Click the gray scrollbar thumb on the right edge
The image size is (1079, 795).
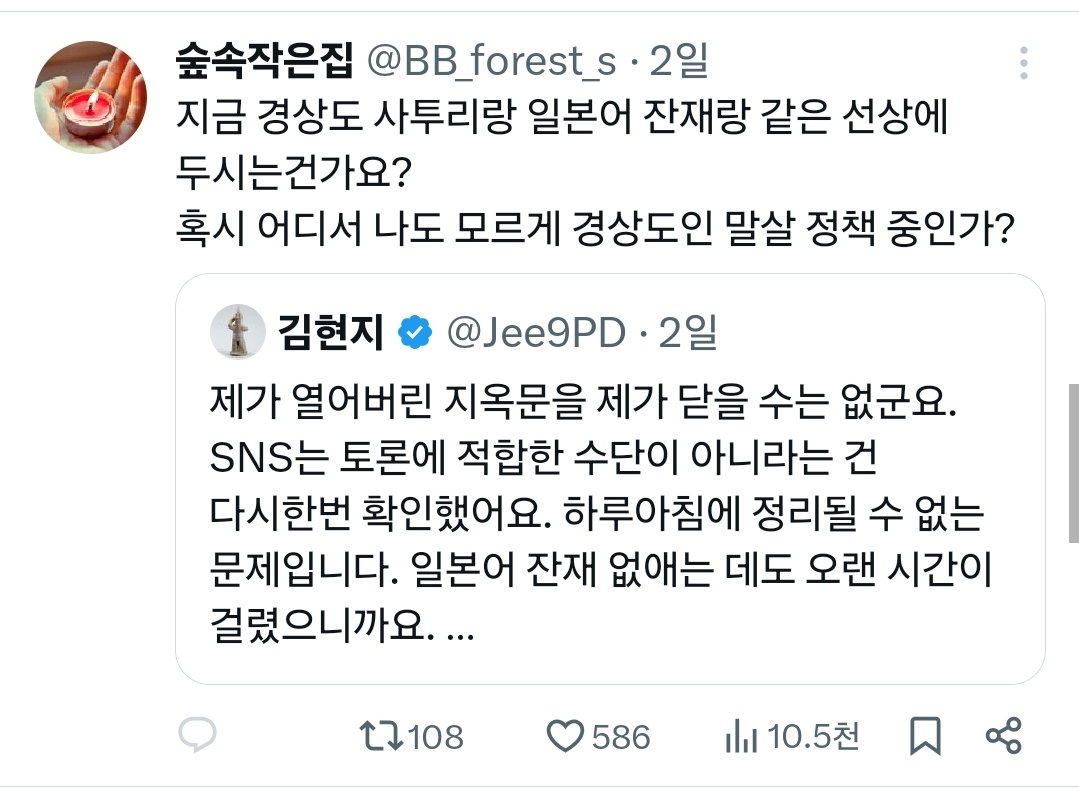coord(1073,463)
